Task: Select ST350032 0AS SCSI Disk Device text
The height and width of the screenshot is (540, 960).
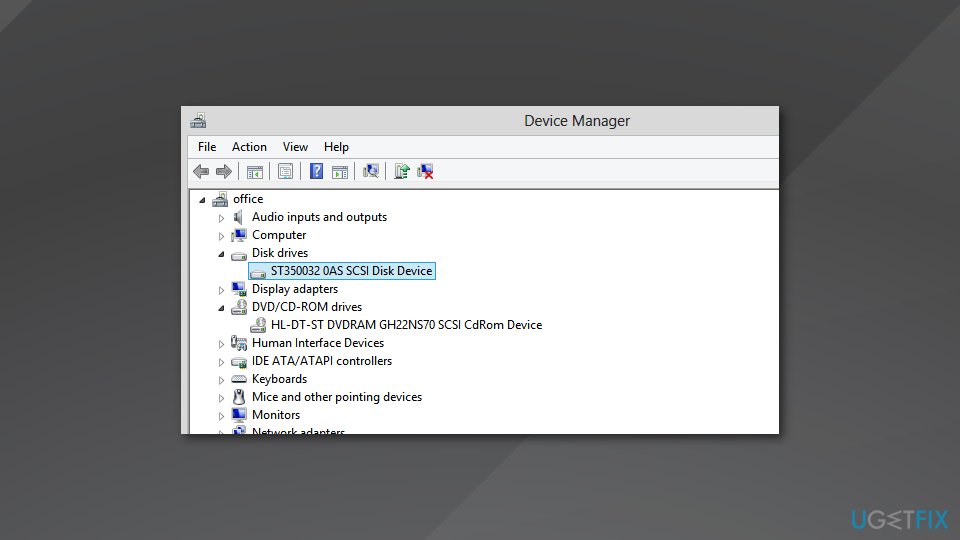Action: coord(351,271)
